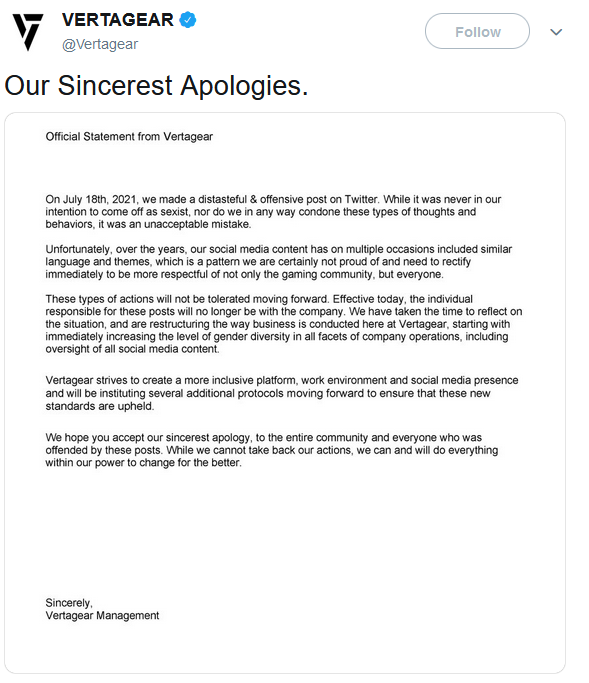Click 'oversight of all social media content' line

(x=132, y=349)
